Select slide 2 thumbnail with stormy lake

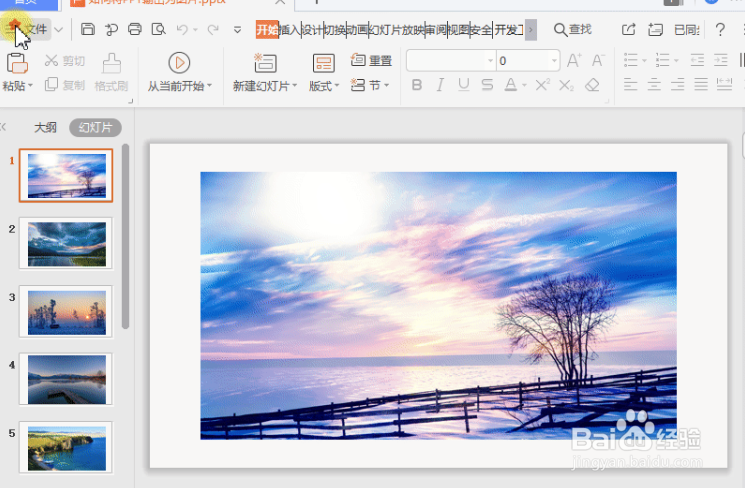(x=67, y=244)
